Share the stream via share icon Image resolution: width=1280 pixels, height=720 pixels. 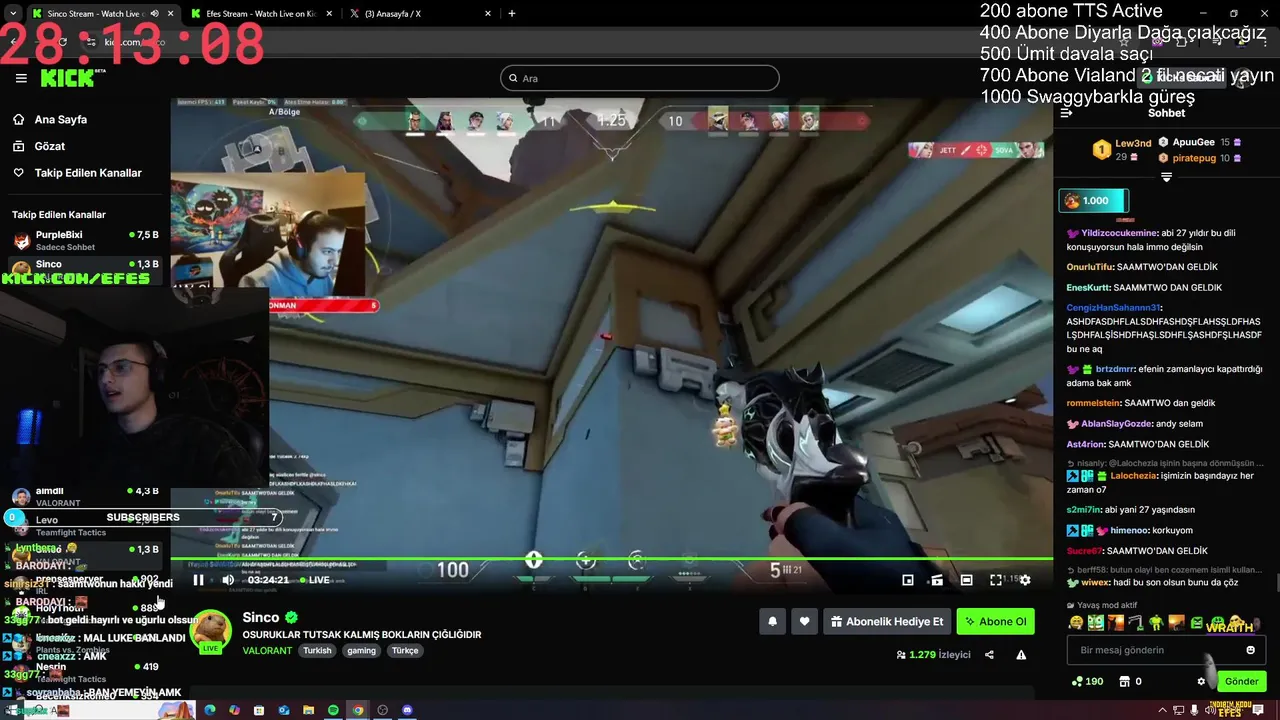[x=989, y=655]
